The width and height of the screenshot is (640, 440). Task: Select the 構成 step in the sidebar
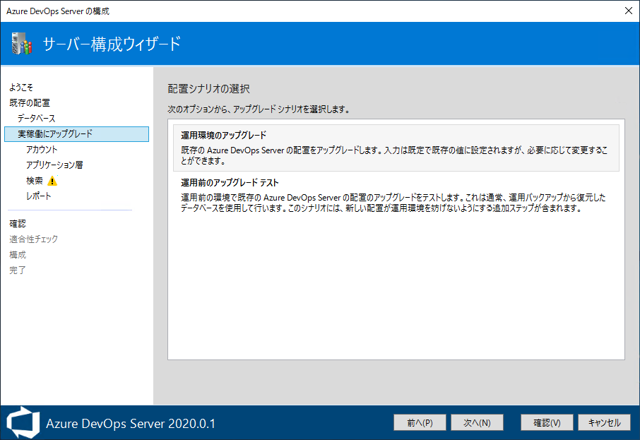tap(18, 255)
